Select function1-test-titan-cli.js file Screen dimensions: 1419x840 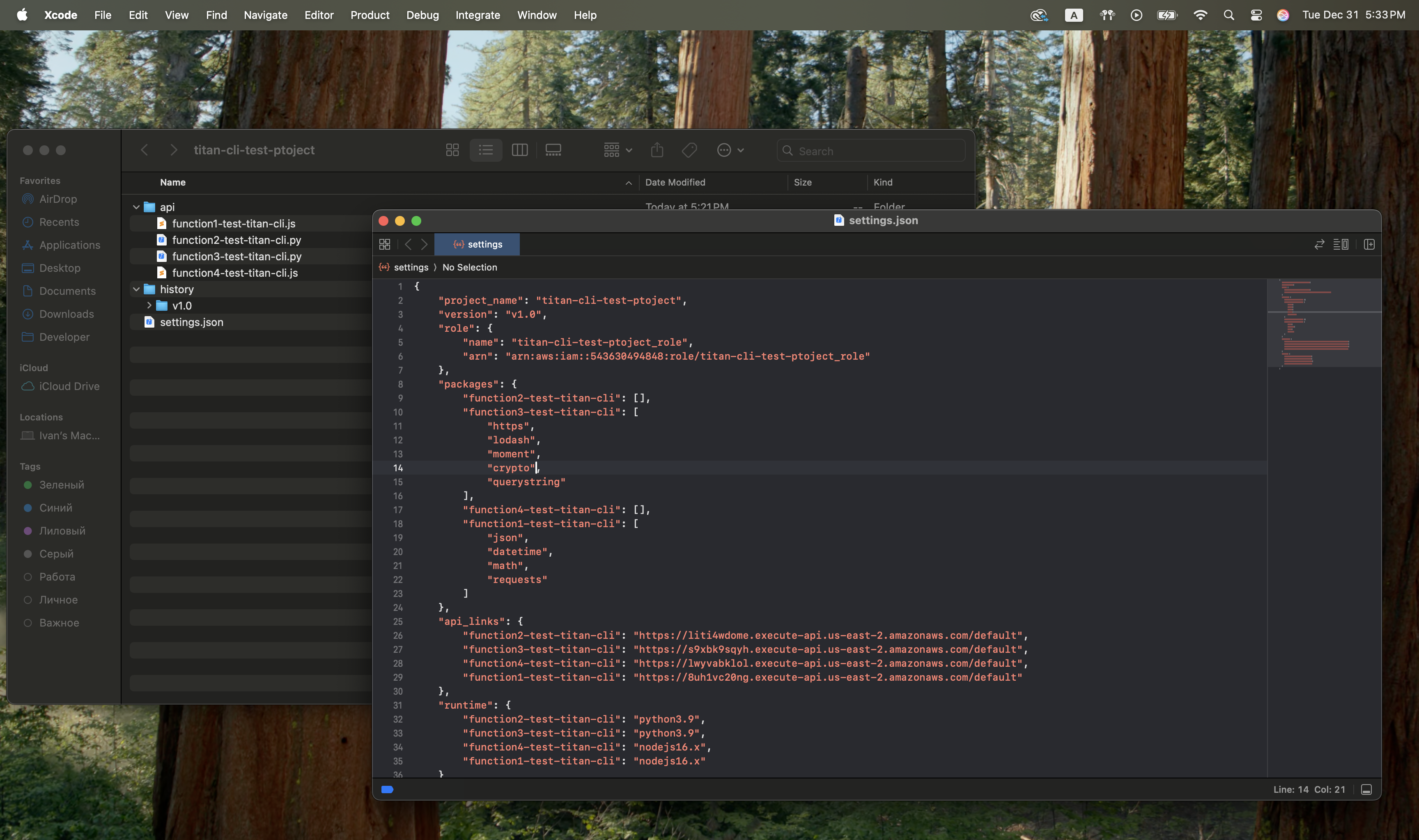[x=233, y=224]
